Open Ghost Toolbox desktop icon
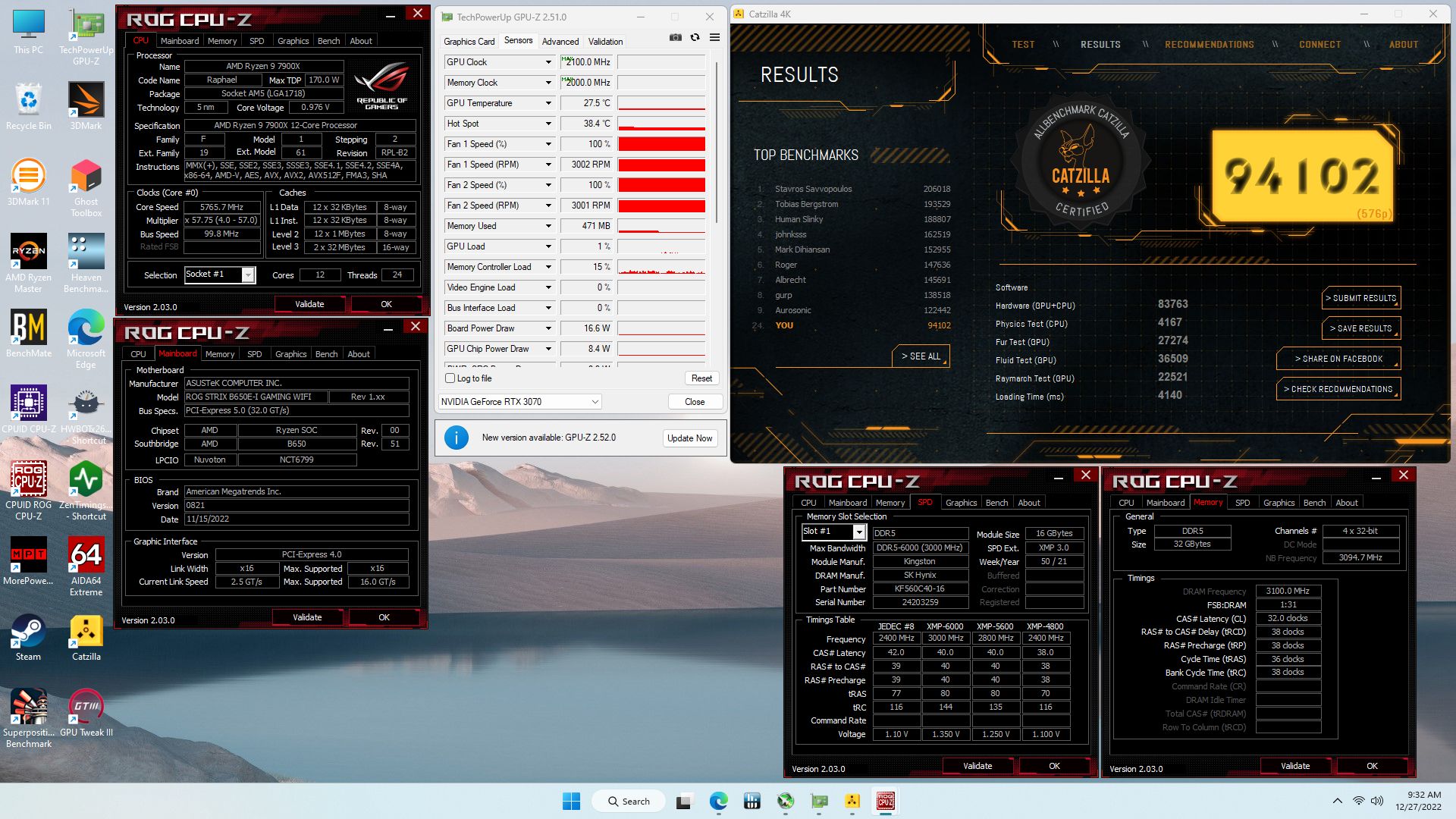This screenshot has width=1456, height=819. (x=86, y=188)
